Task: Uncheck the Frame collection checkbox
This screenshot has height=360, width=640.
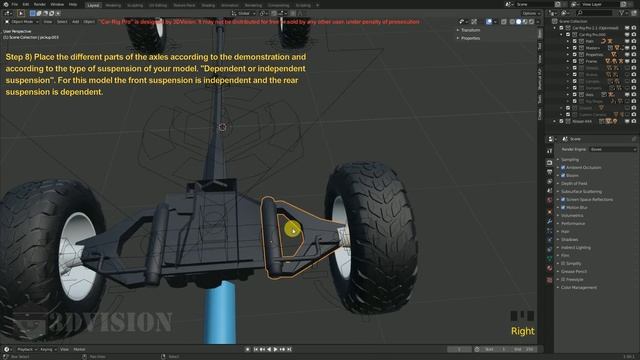Action: [575, 61]
